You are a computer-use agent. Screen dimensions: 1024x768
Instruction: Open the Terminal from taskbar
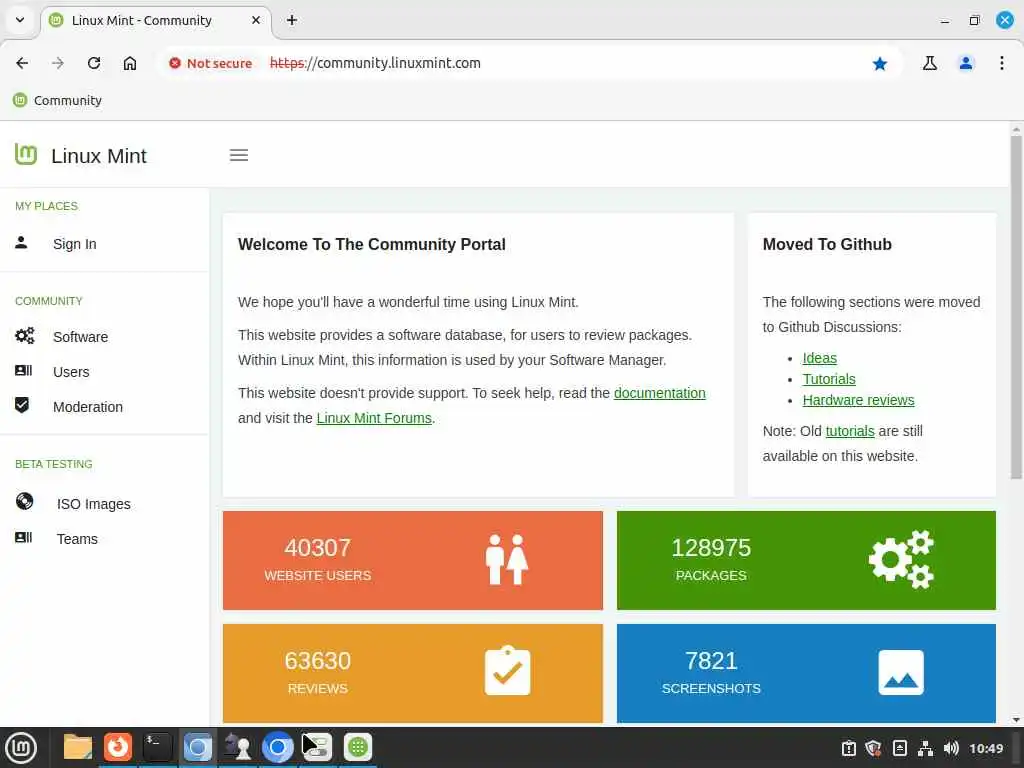tap(157, 747)
